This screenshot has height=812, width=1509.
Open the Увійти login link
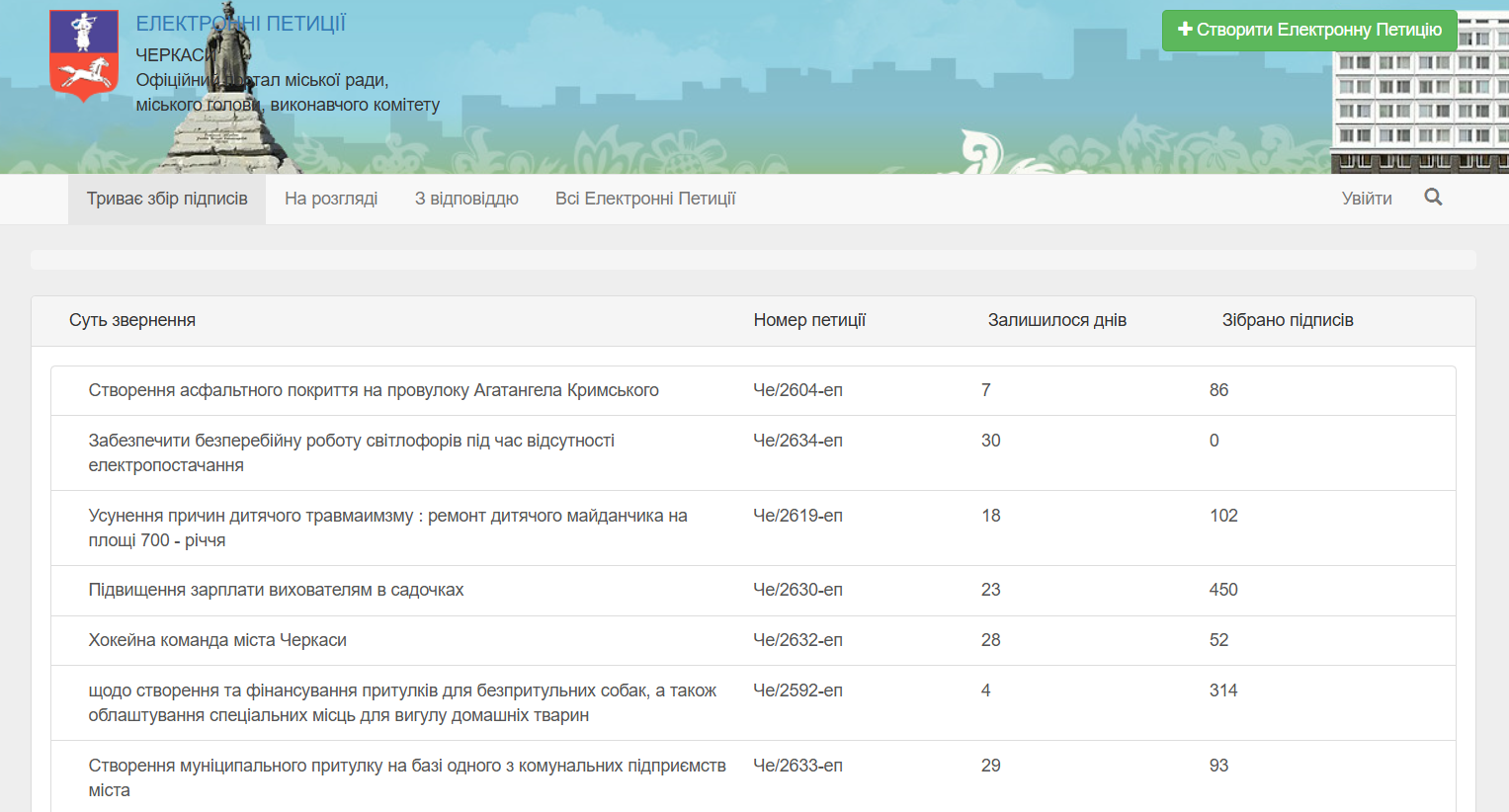click(1366, 199)
